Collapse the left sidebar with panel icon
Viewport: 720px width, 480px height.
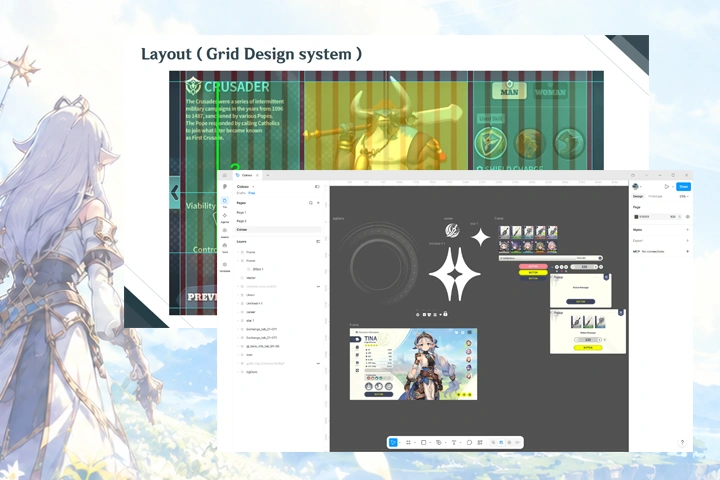317,186
